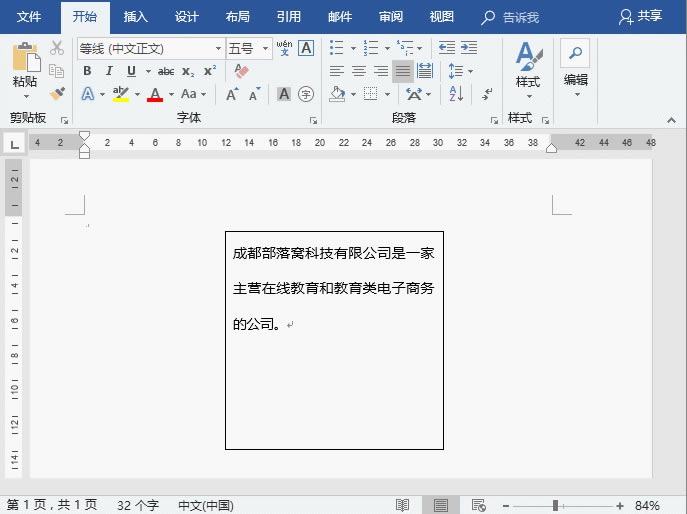
Task: Toggle subscript formatting
Action: (x=188, y=71)
